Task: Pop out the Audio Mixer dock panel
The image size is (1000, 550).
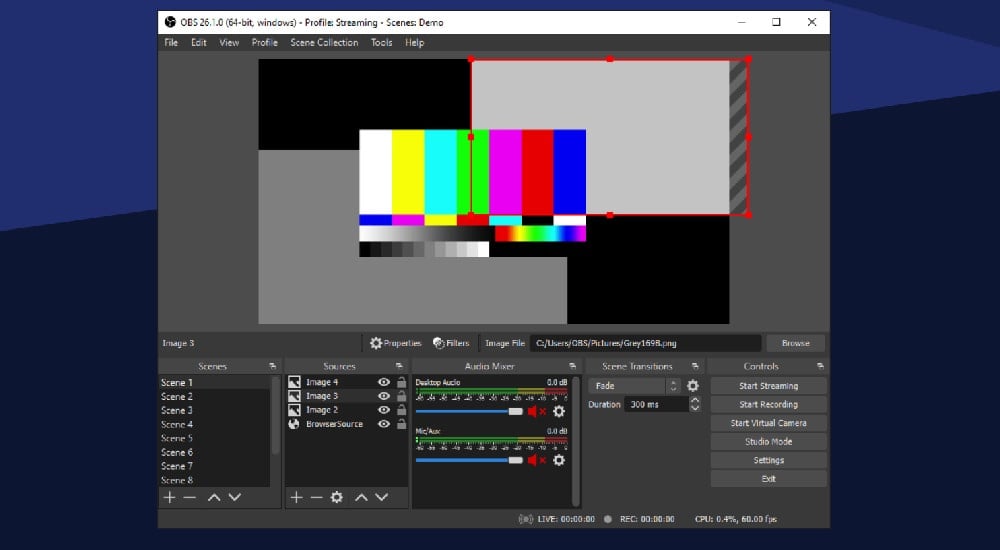Action: click(574, 367)
